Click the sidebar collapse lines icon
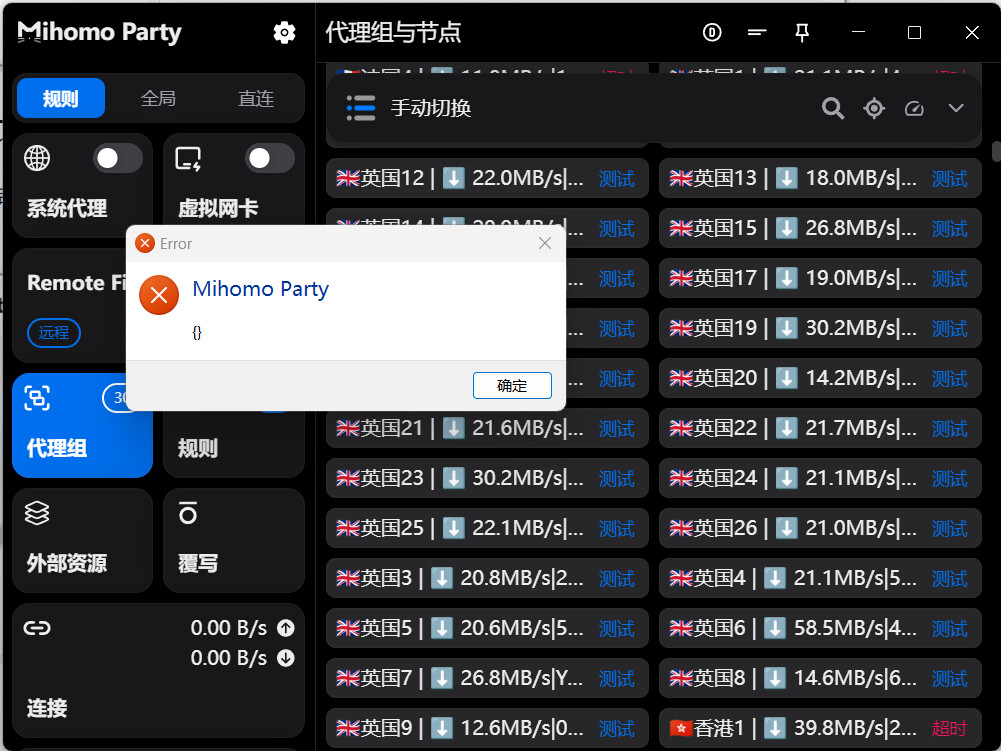The width and height of the screenshot is (1001, 751). point(757,32)
